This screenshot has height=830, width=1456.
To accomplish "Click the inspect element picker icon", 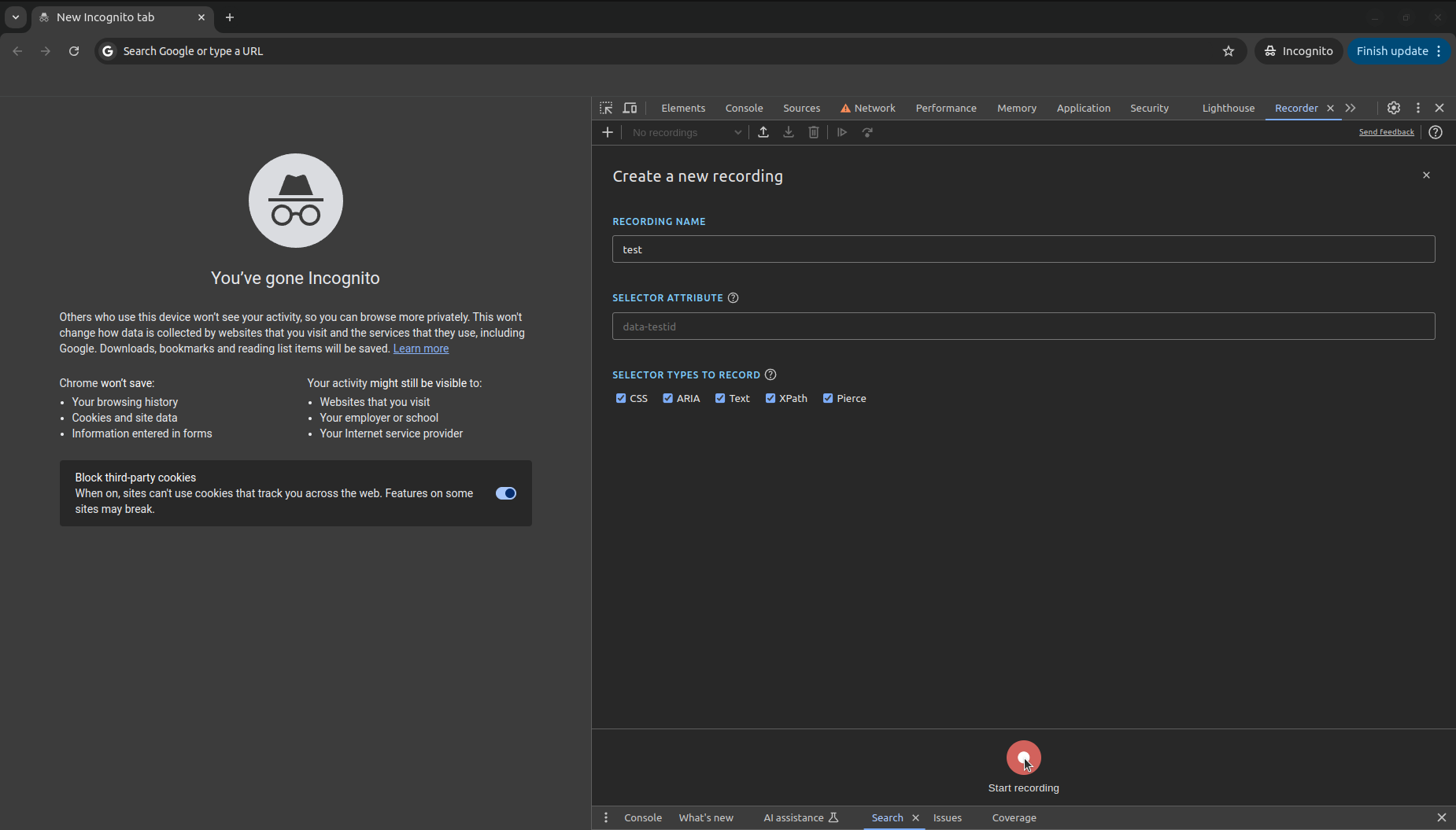I will (606, 108).
